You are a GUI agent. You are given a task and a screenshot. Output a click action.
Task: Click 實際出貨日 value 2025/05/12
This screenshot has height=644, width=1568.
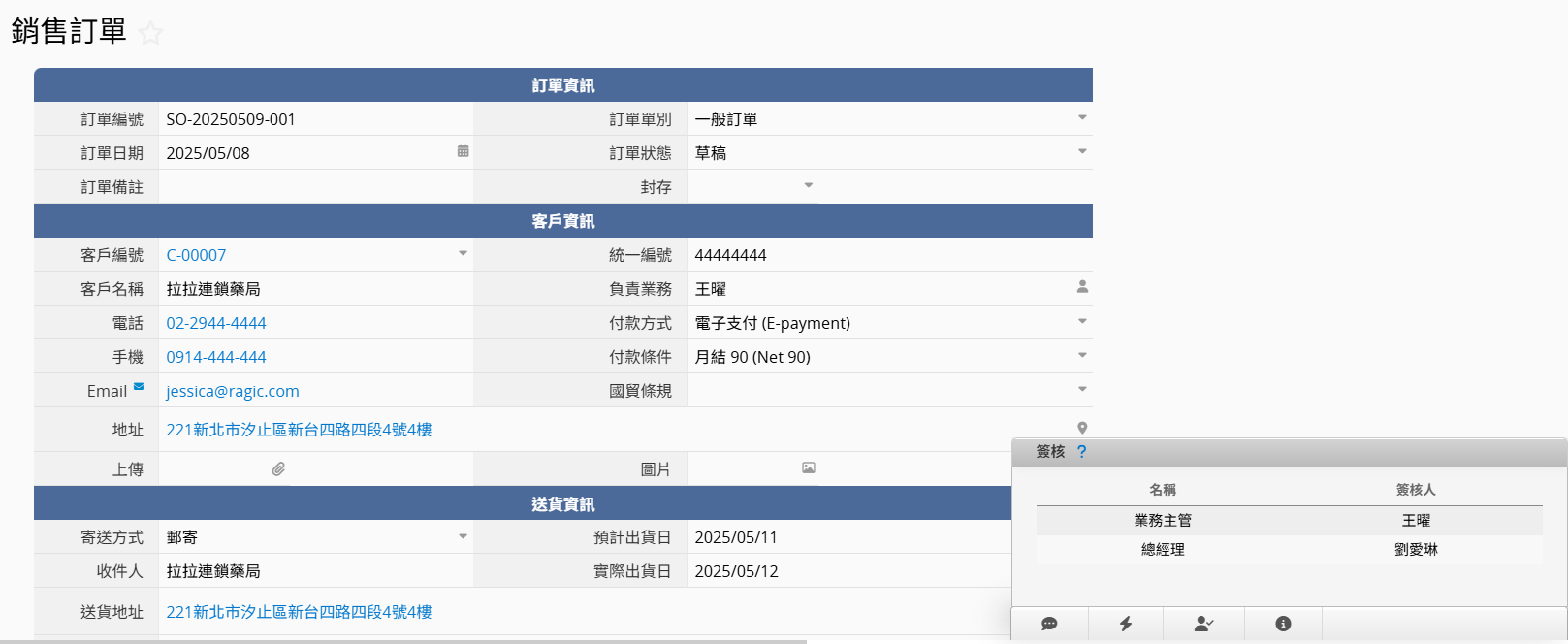point(736,571)
